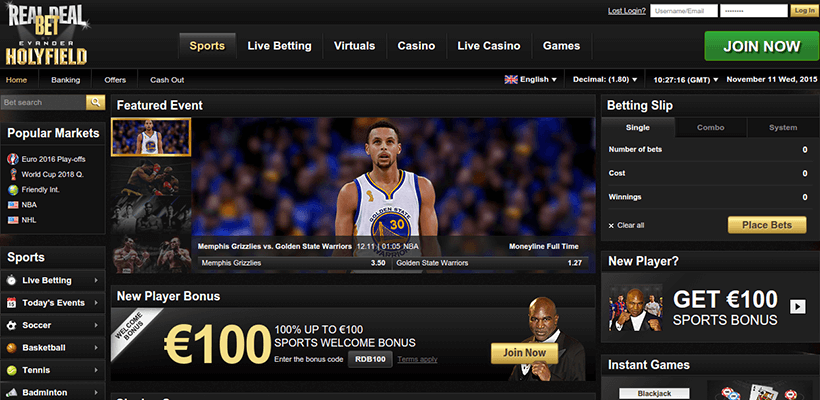820x400 pixels.
Task: Open the Offers menu item
Action: (115, 80)
